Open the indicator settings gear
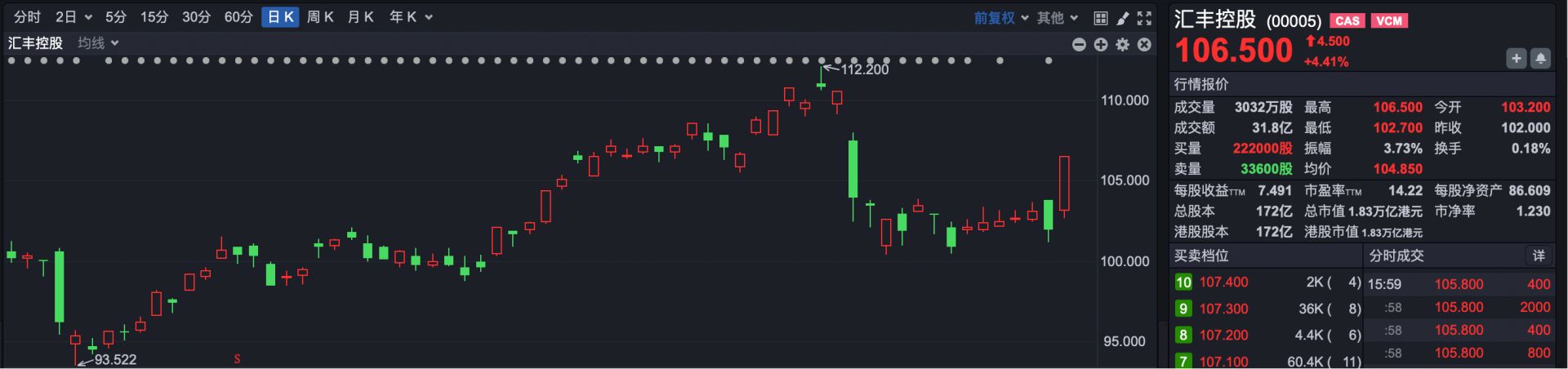Image resolution: width=1568 pixels, height=369 pixels. 1123,44
